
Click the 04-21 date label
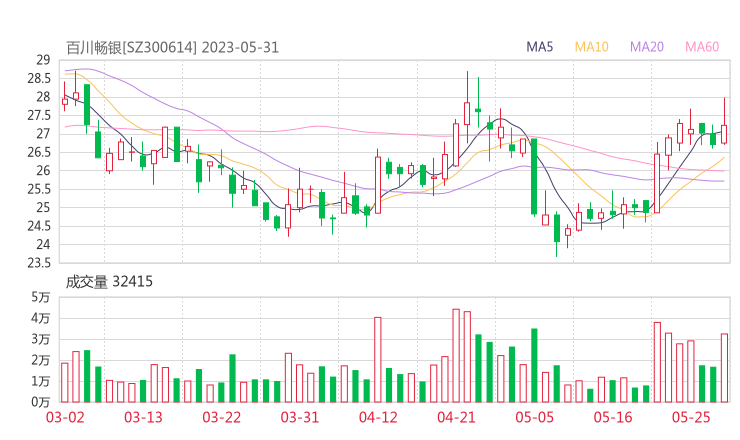(456, 417)
